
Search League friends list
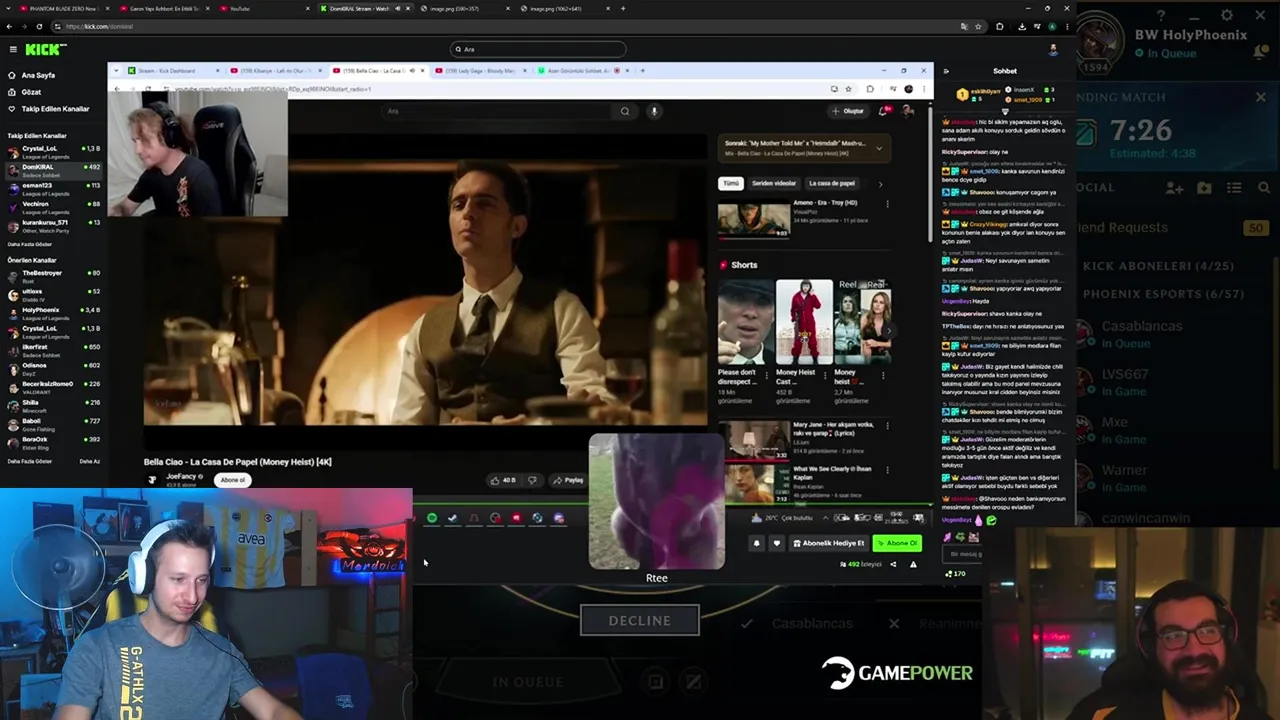click(1264, 188)
